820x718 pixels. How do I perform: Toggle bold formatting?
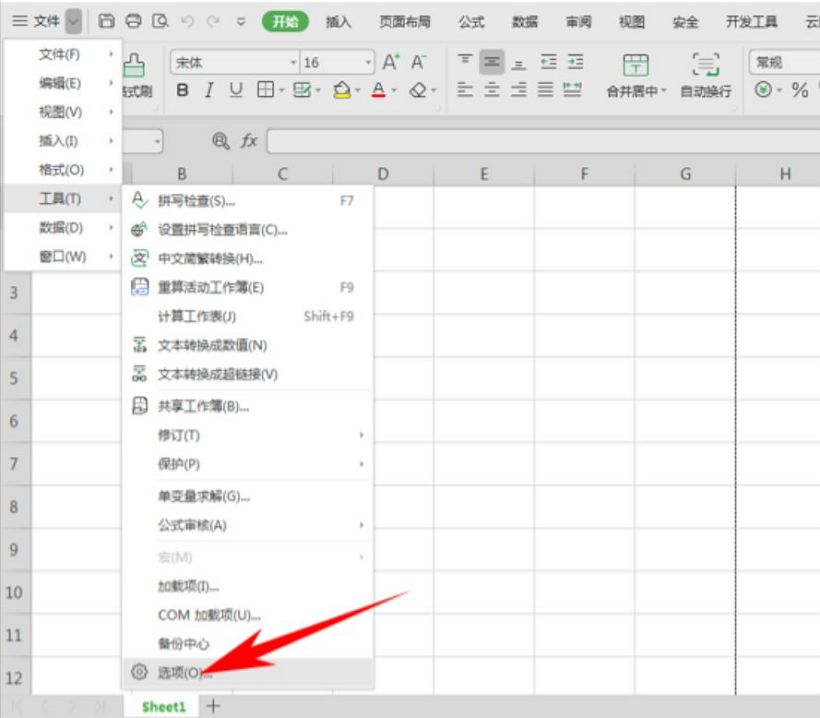[182, 91]
